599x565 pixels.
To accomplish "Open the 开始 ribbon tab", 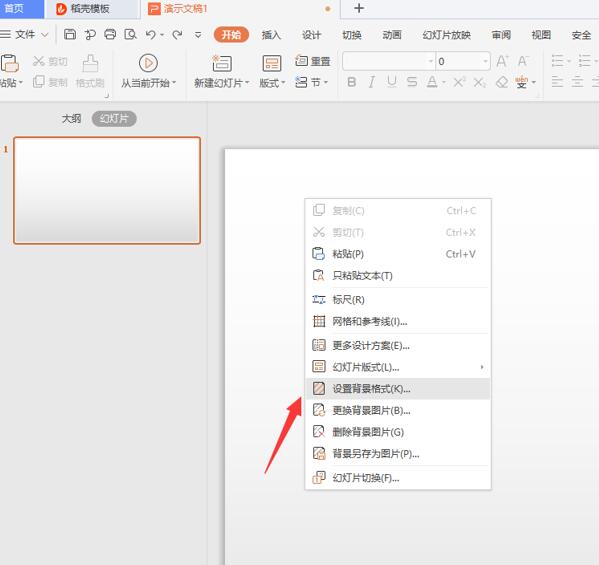I will coord(231,35).
